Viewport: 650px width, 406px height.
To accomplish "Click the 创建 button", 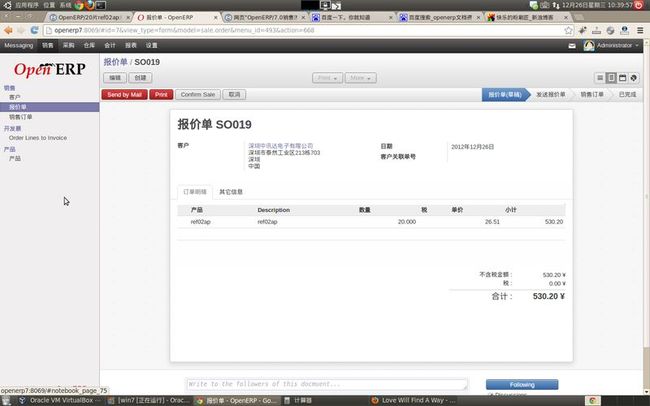I will (140, 78).
